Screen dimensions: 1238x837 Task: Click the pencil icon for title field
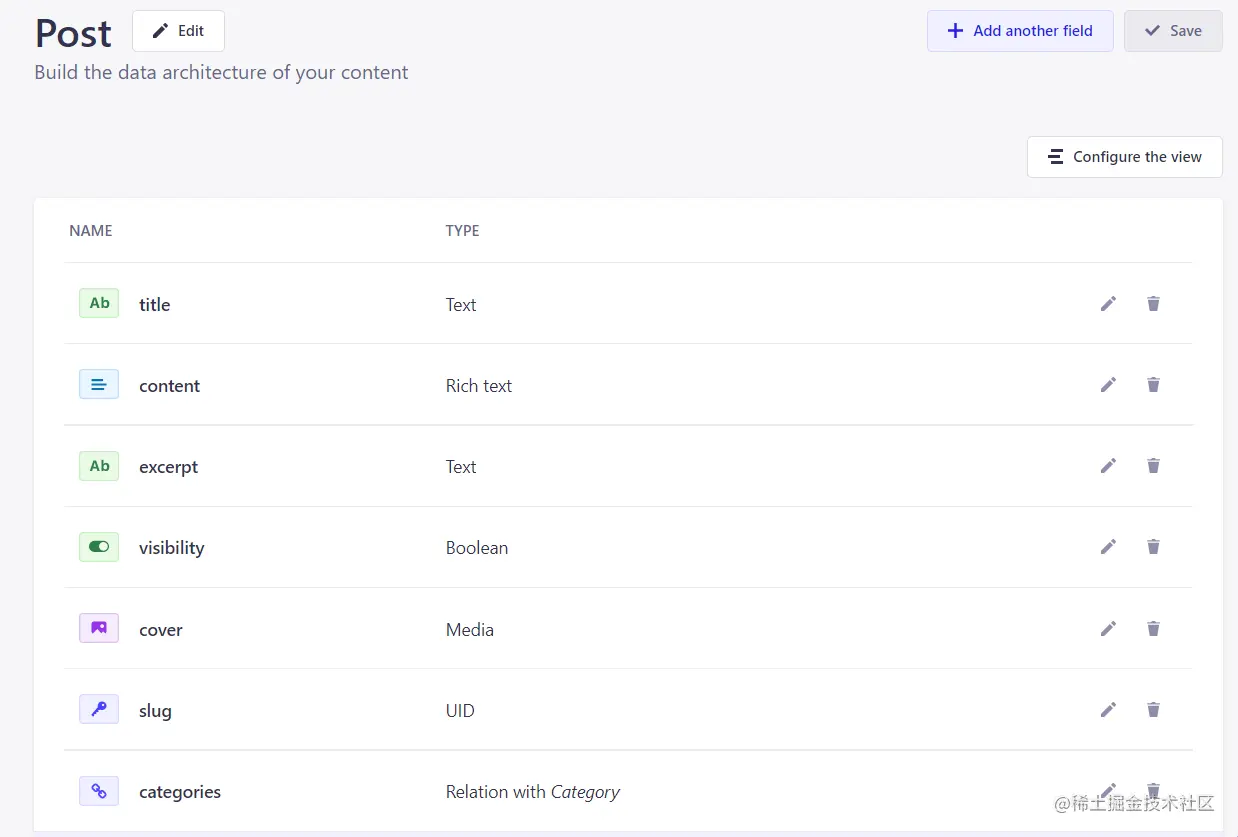pos(1108,304)
